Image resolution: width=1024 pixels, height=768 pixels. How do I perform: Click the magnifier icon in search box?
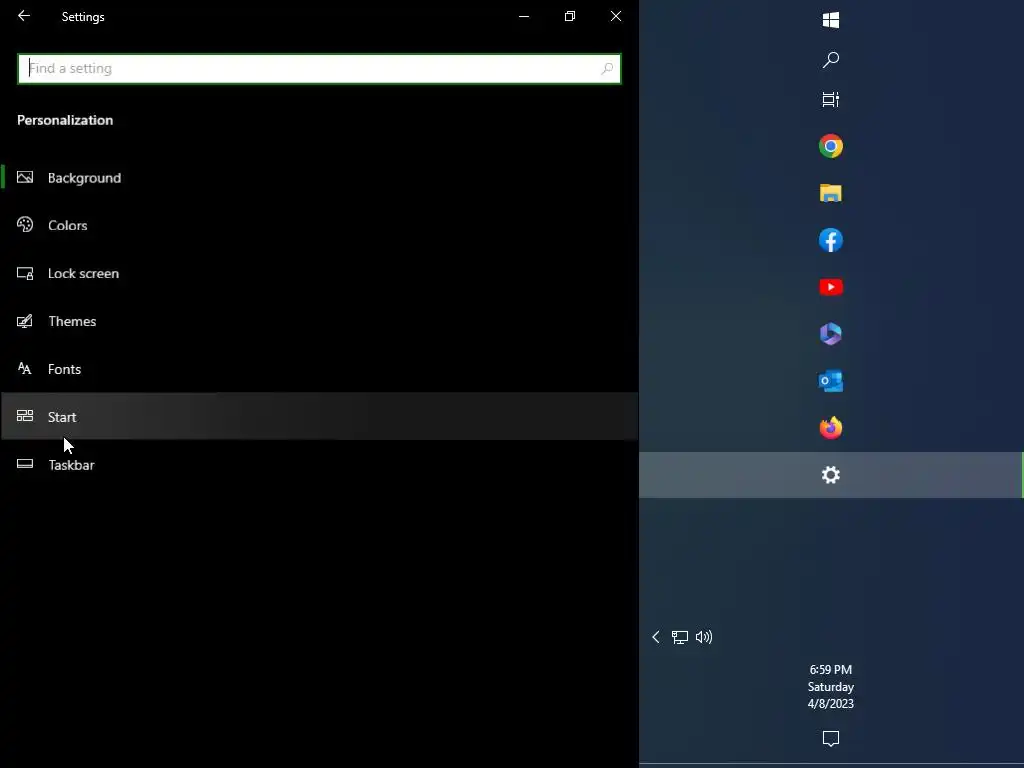(607, 69)
